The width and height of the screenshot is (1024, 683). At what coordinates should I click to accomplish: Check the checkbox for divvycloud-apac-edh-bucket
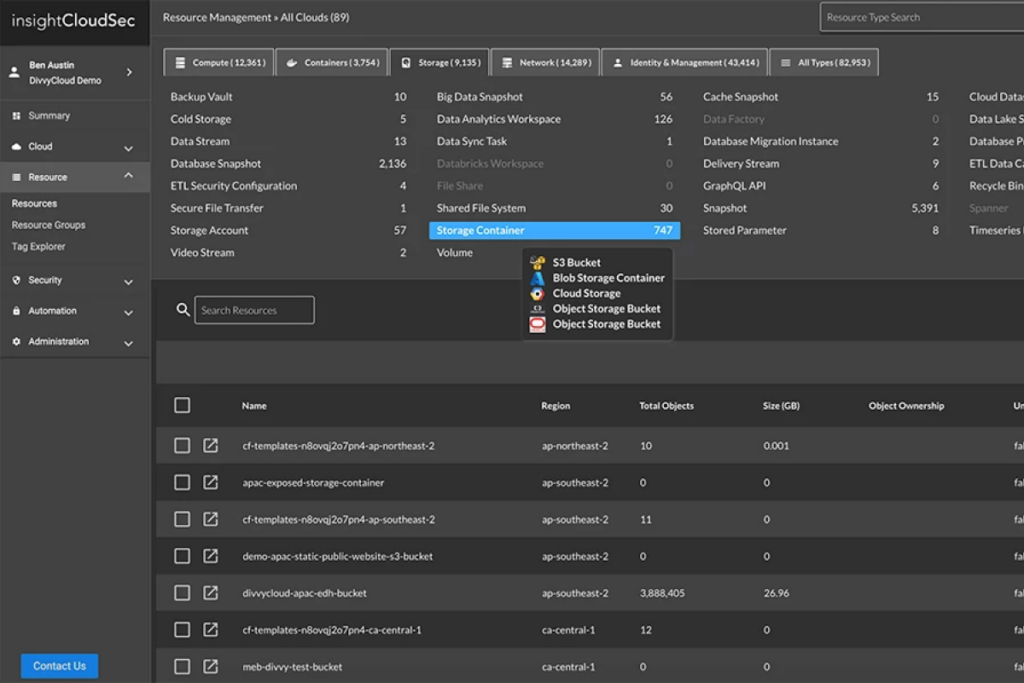tap(182, 592)
